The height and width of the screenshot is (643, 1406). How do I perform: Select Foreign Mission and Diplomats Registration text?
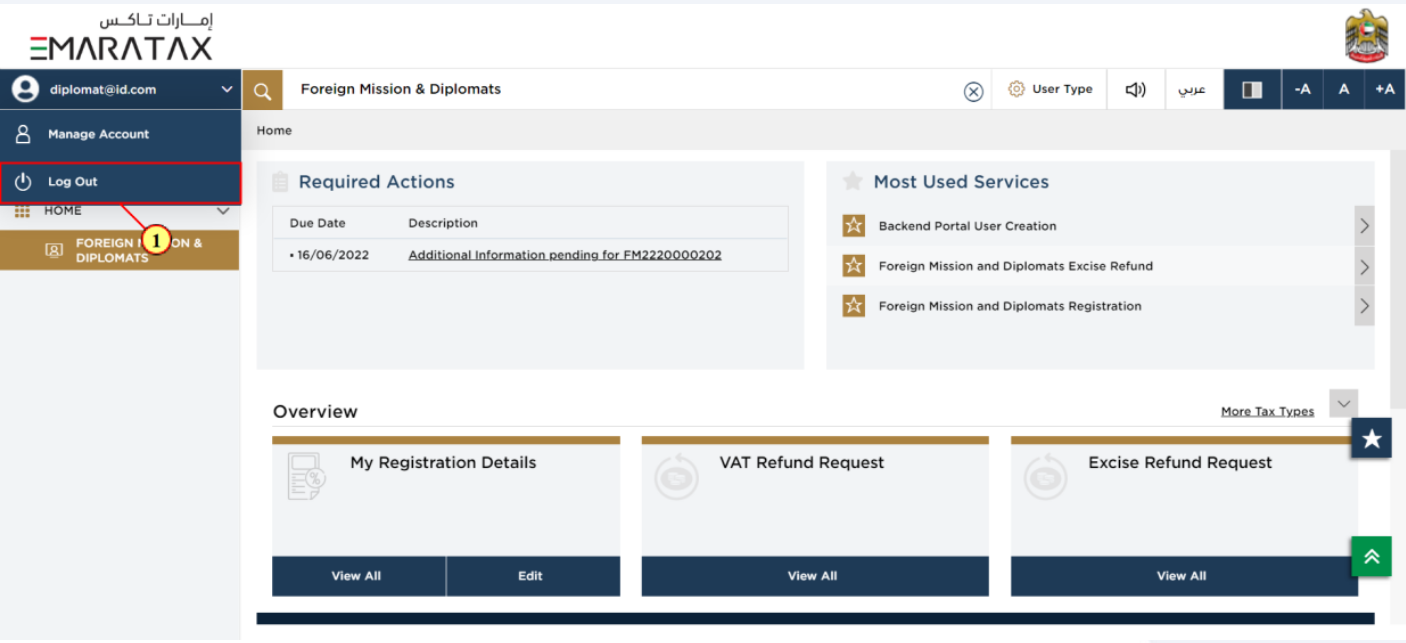click(x=1010, y=306)
